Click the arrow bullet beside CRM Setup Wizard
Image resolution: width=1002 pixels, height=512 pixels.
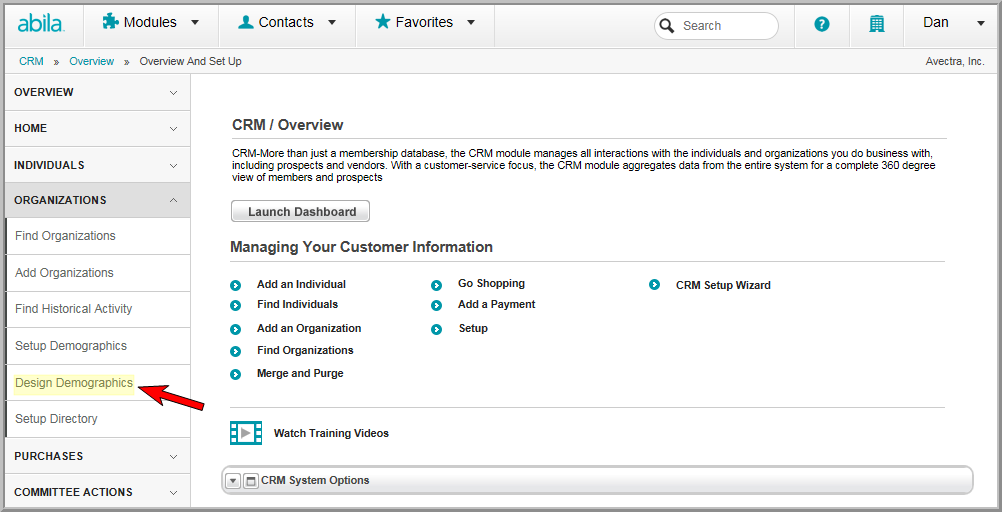pyautogui.click(x=654, y=284)
